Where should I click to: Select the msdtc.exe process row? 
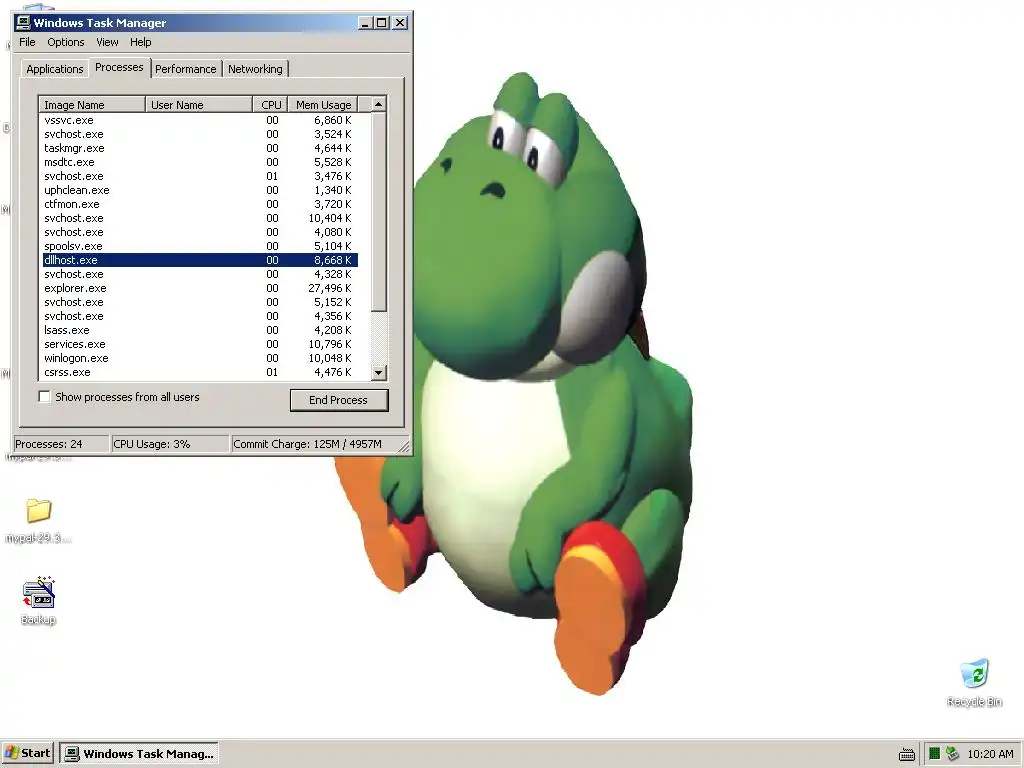199,162
